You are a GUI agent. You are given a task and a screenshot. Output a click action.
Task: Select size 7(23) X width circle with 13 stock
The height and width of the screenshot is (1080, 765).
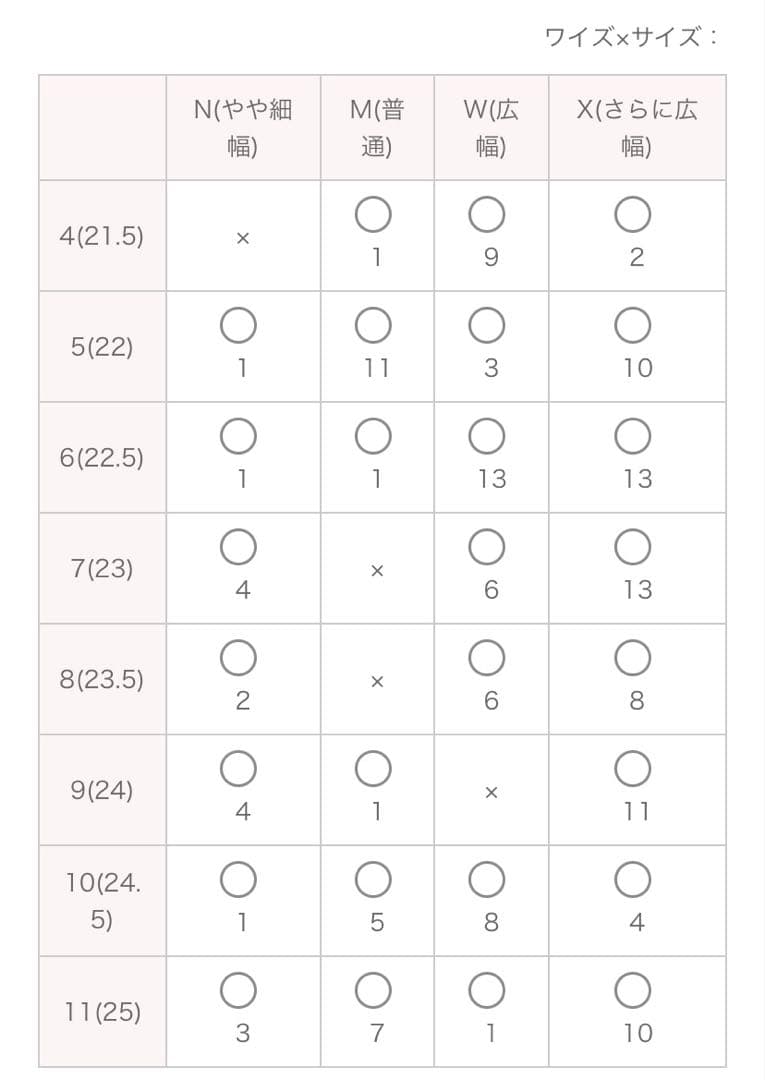pyautogui.click(x=633, y=548)
